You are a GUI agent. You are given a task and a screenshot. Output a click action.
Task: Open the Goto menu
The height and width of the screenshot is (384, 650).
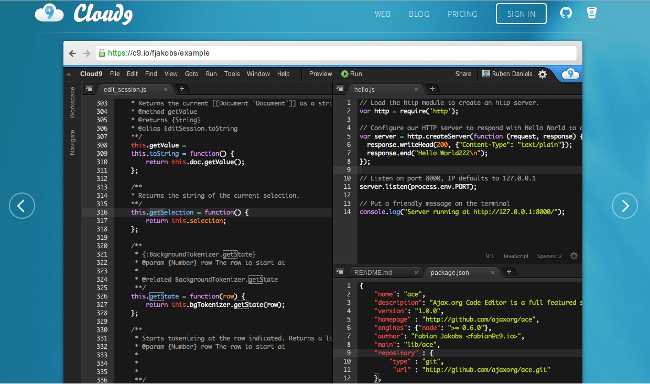click(x=191, y=74)
